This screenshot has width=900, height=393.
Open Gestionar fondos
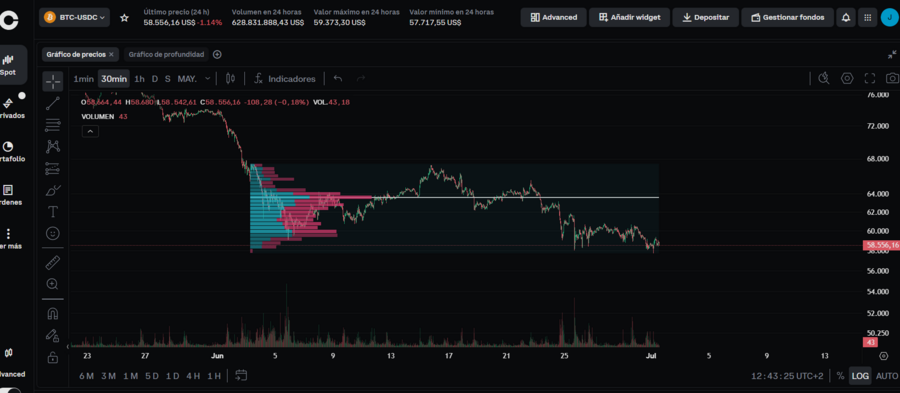[x=787, y=17]
